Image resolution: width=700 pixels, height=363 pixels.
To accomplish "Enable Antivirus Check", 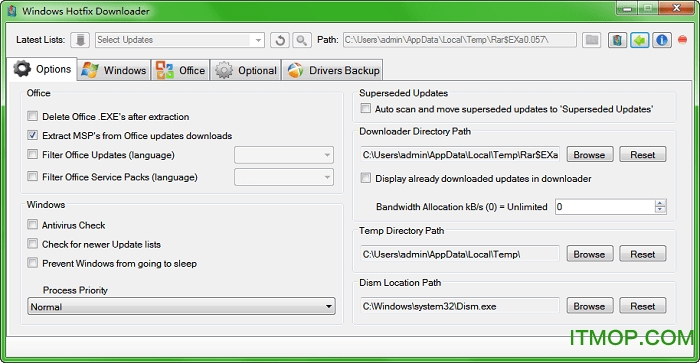I will click(33, 224).
